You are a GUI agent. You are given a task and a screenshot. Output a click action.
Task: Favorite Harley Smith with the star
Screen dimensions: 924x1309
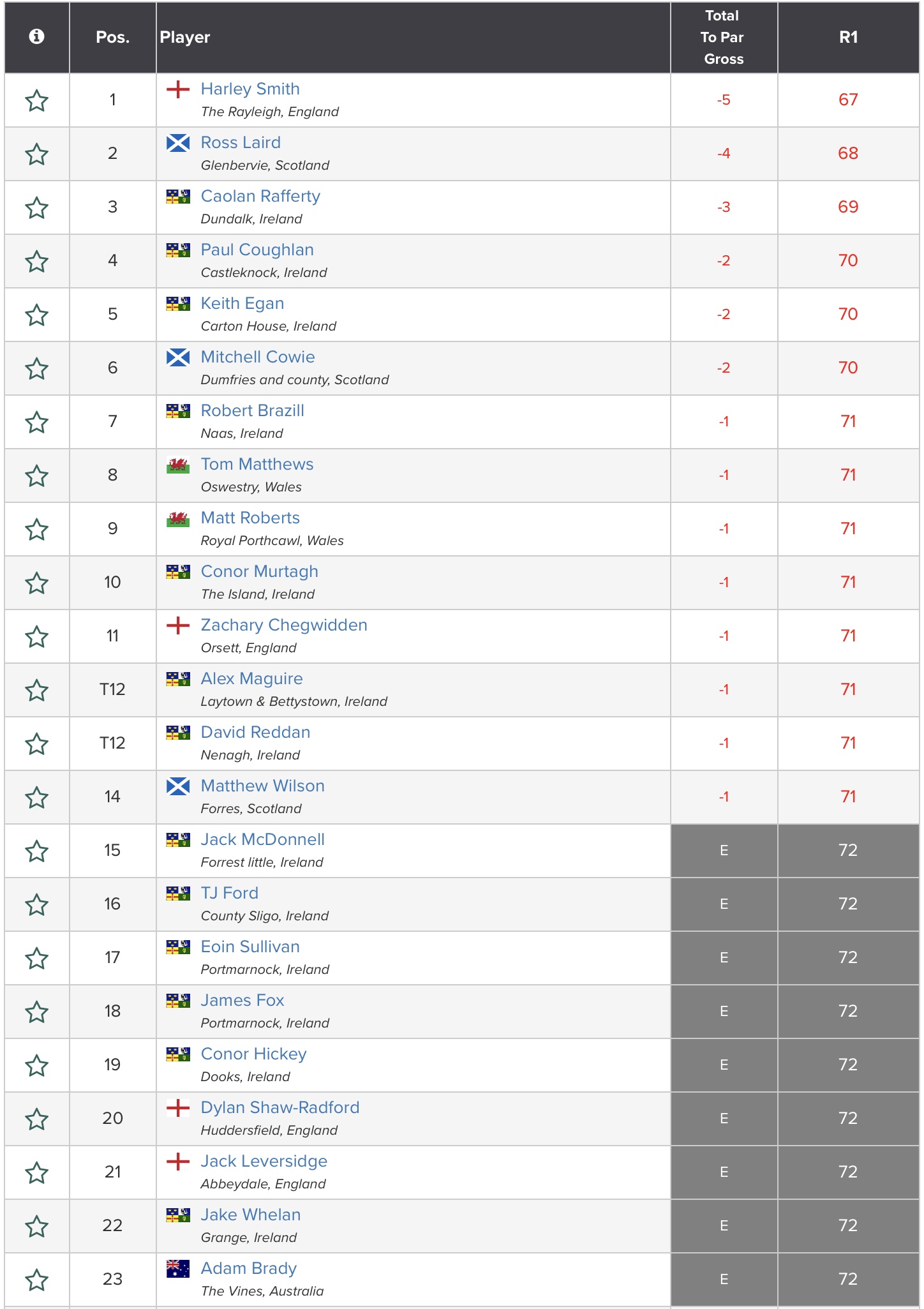click(x=36, y=101)
